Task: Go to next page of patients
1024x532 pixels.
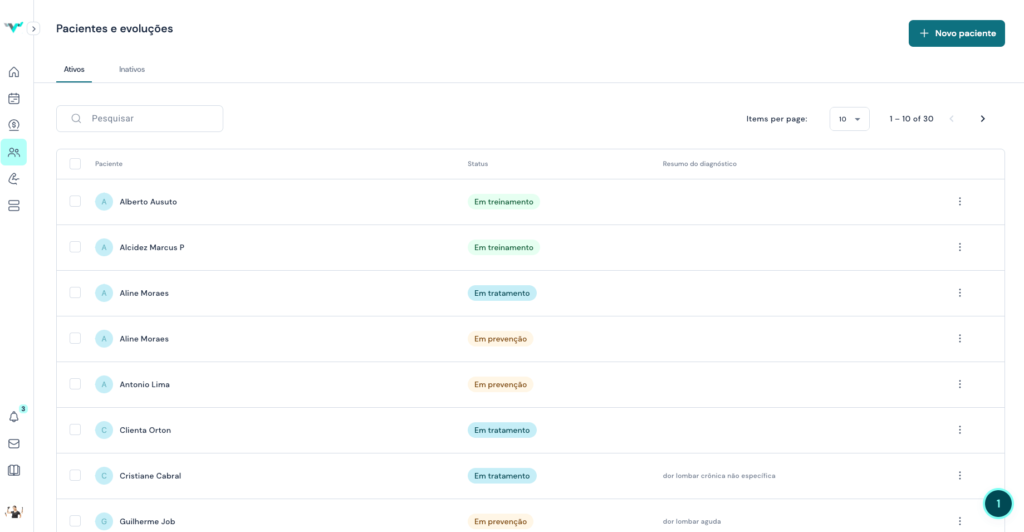Action: pos(982,119)
